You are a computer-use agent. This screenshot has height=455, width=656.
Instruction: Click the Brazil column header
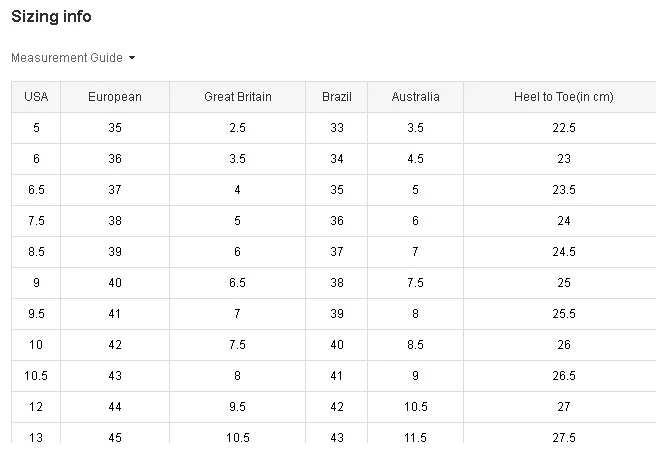click(337, 97)
